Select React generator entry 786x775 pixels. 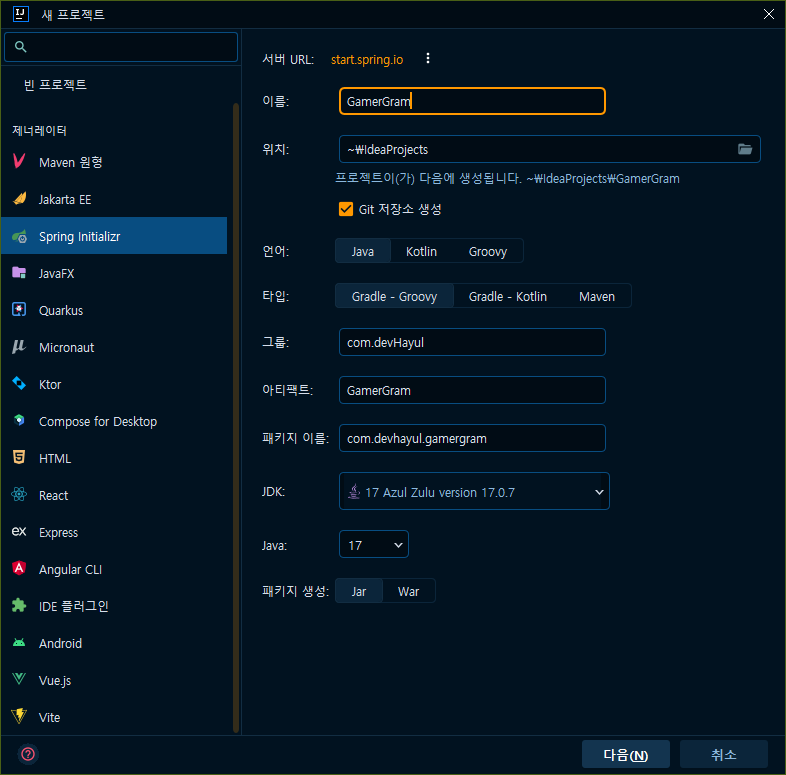pyautogui.click(x=114, y=495)
